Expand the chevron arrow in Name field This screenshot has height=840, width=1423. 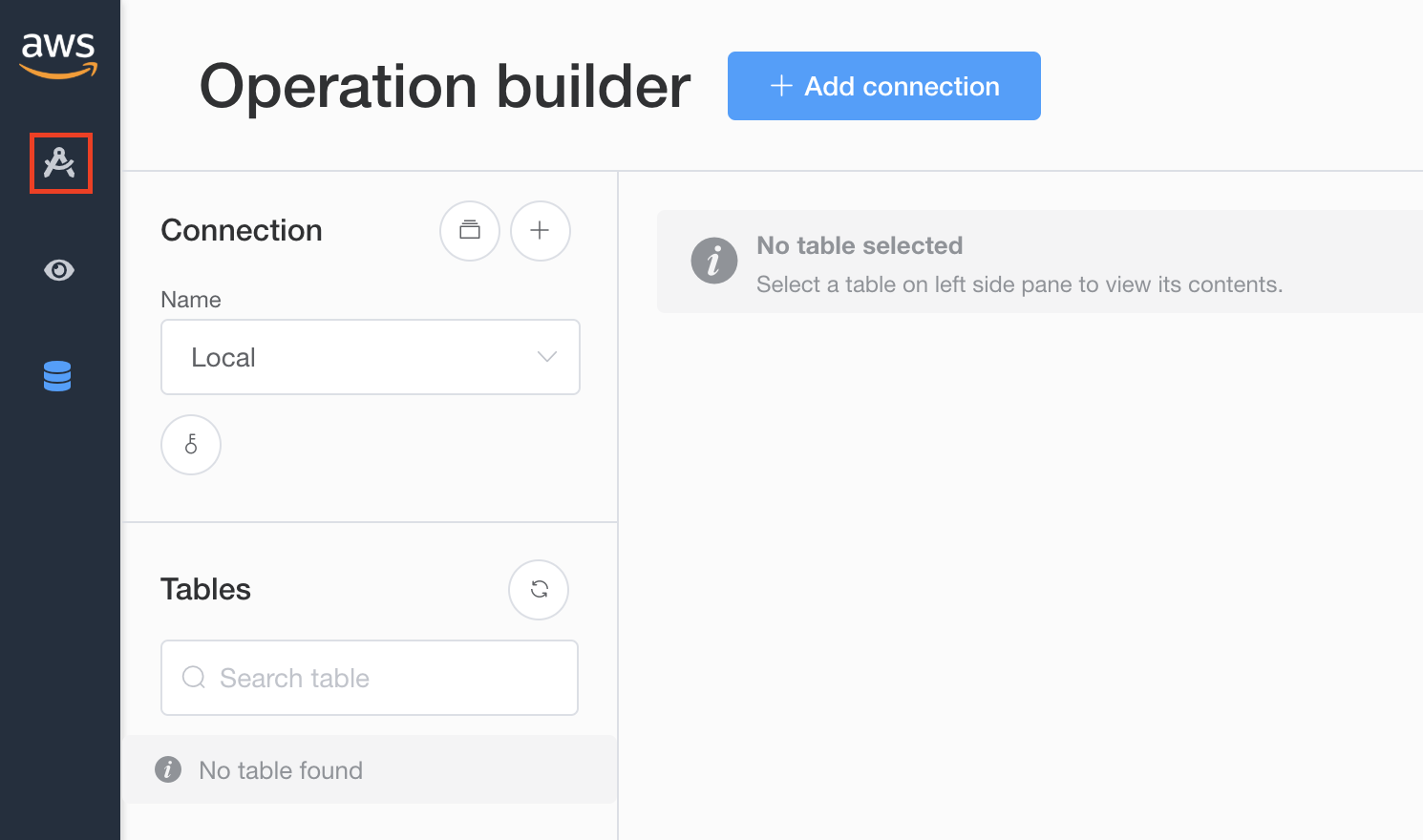547,357
